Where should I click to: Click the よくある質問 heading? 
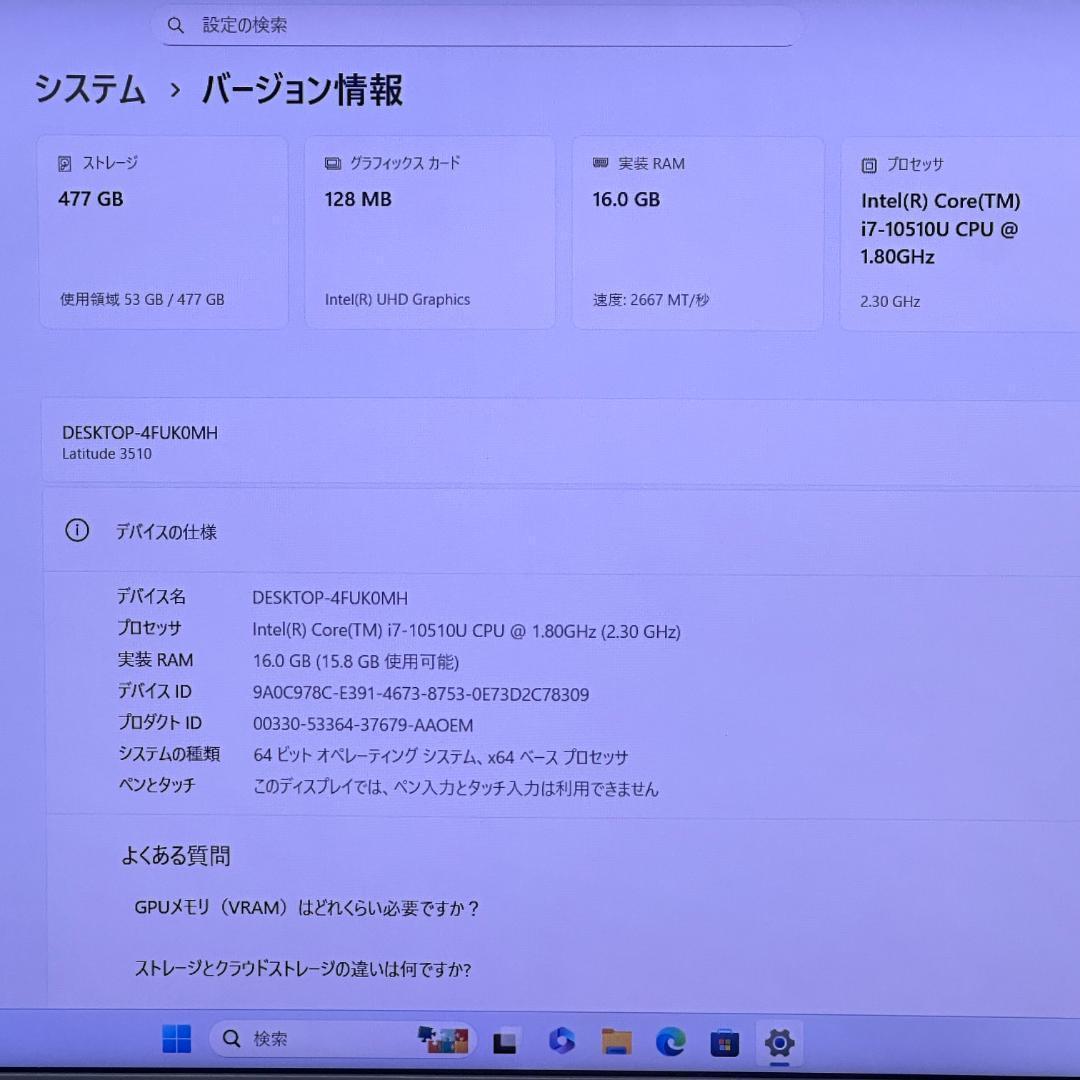pyautogui.click(x=176, y=856)
